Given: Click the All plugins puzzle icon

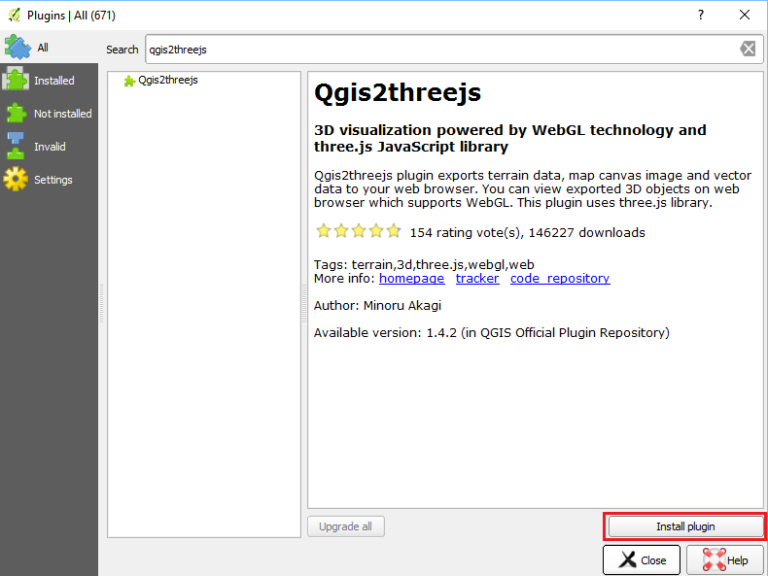Looking at the screenshot, I should [x=17, y=47].
